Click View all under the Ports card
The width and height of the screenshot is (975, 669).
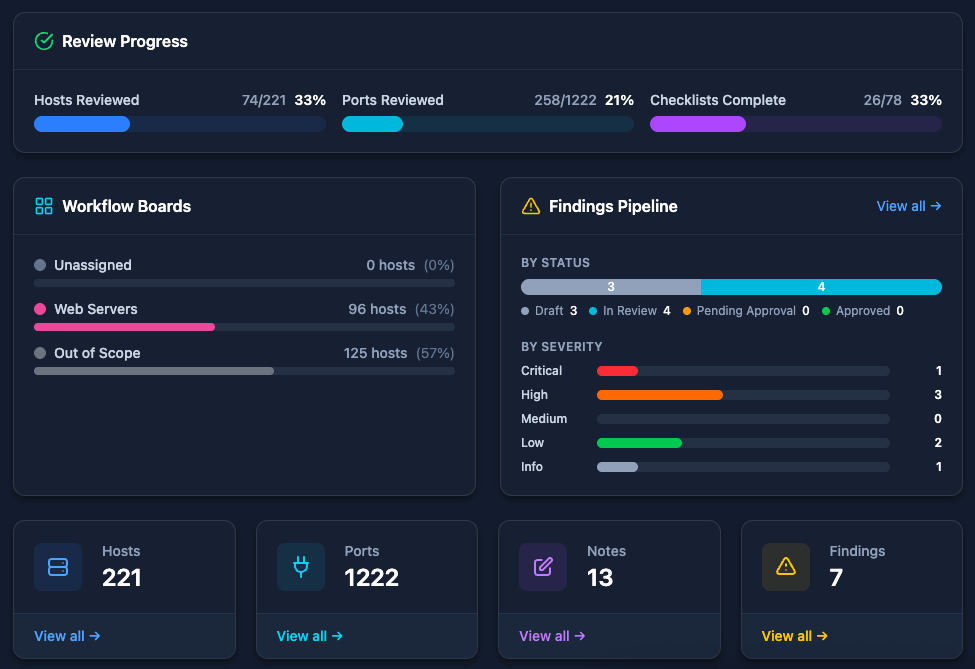[x=308, y=636]
